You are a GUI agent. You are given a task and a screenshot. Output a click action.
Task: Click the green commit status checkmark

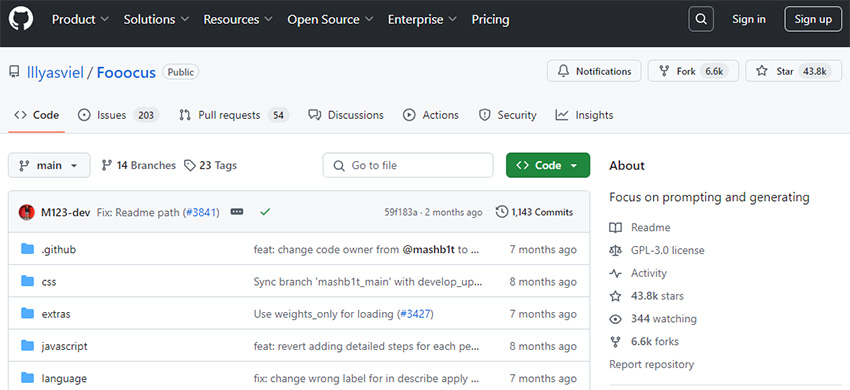click(x=265, y=212)
